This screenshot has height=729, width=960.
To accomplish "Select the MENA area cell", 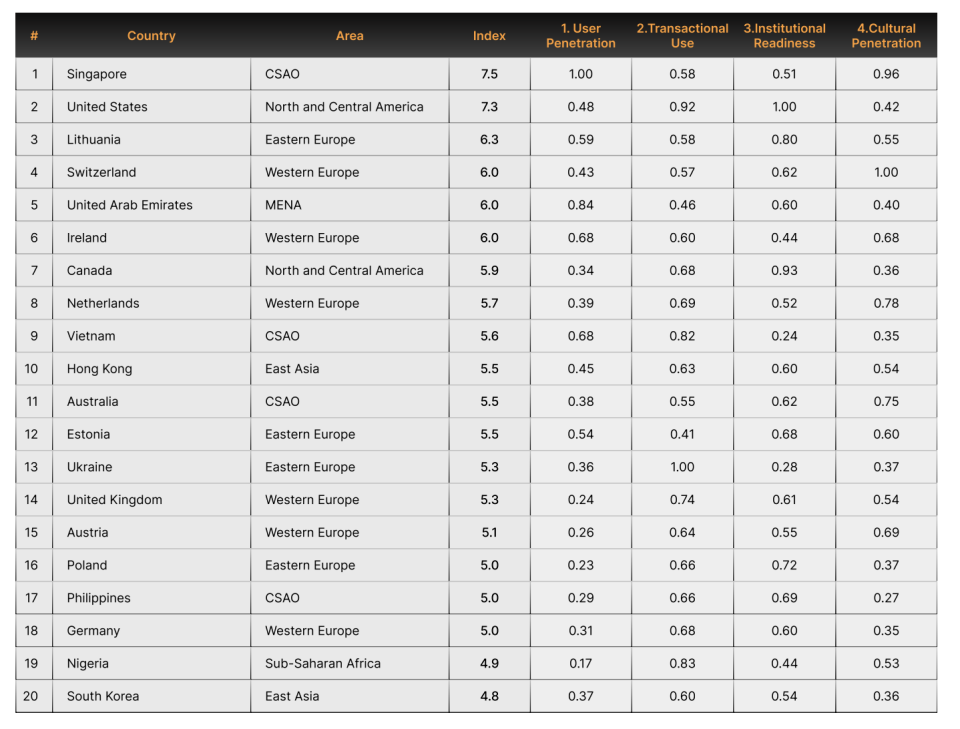I will pos(283,205).
